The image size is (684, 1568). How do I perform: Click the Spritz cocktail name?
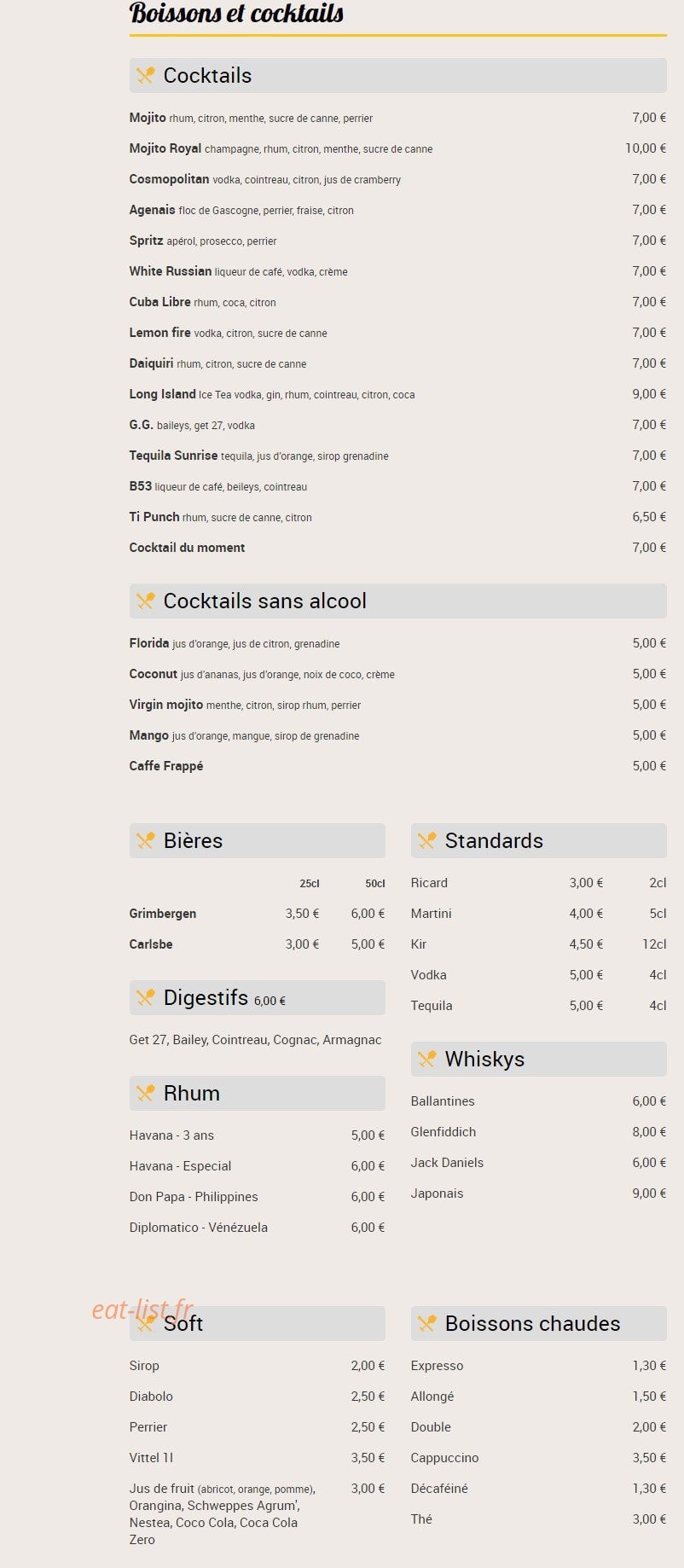146,241
